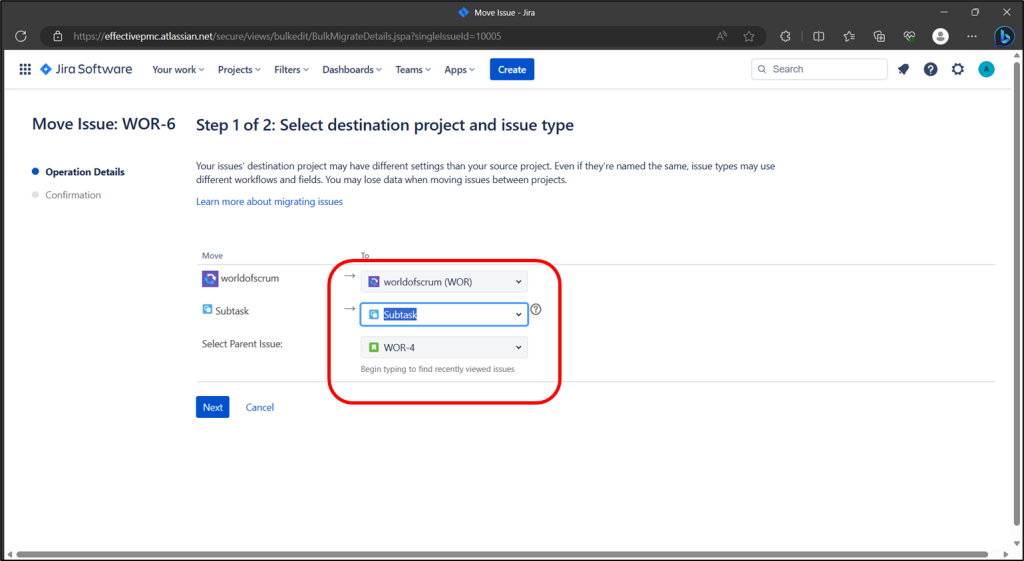The image size is (1024, 561).
Task: Open the help question mark icon
Action: (x=931, y=69)
